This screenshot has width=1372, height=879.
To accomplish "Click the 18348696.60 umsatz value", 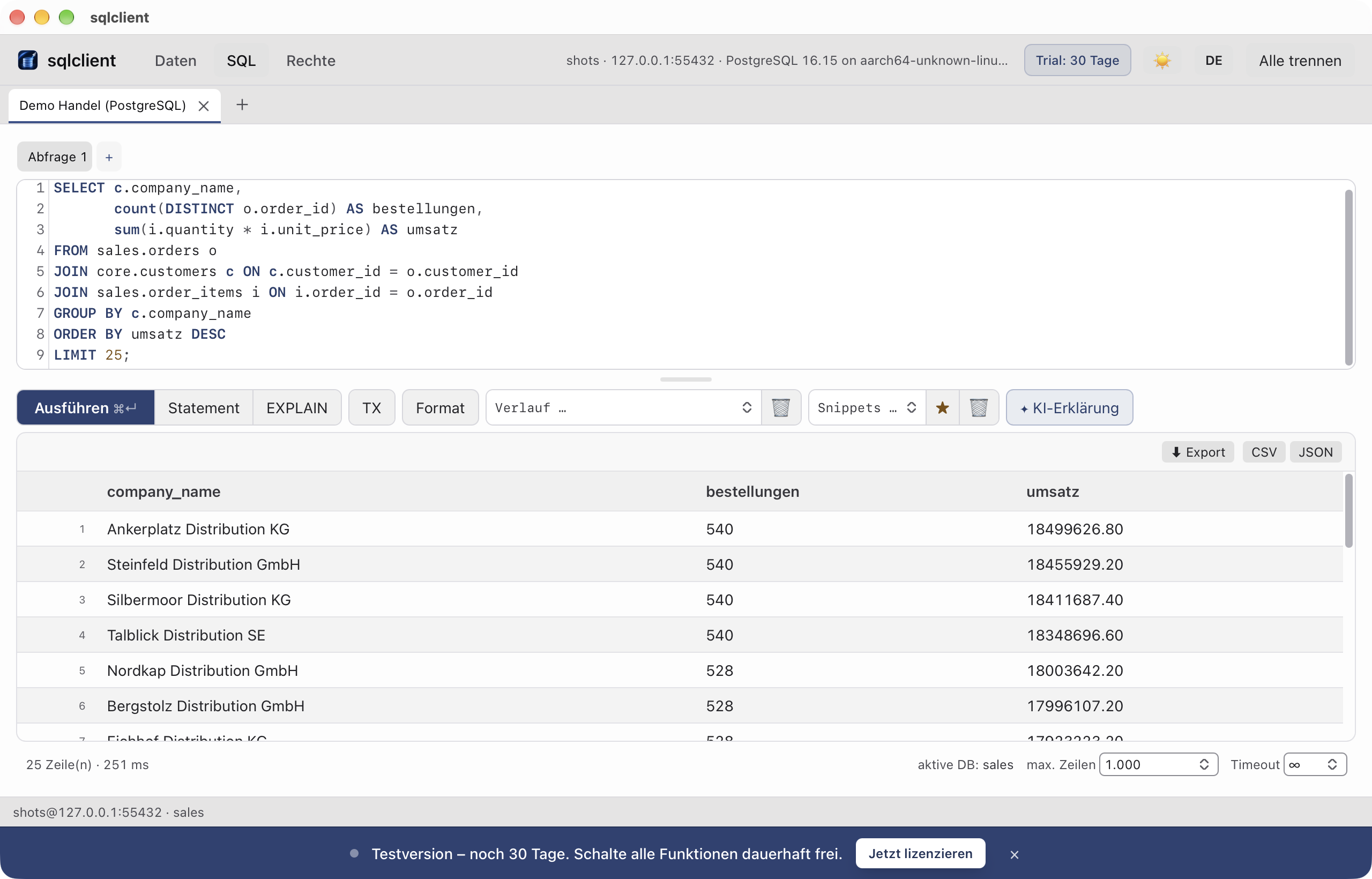I will [x=1075, y=635].
